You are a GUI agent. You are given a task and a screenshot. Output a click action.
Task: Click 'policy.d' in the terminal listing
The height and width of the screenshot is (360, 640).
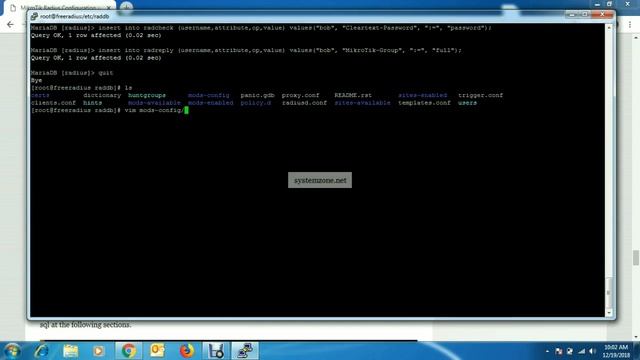coord(256,103)
